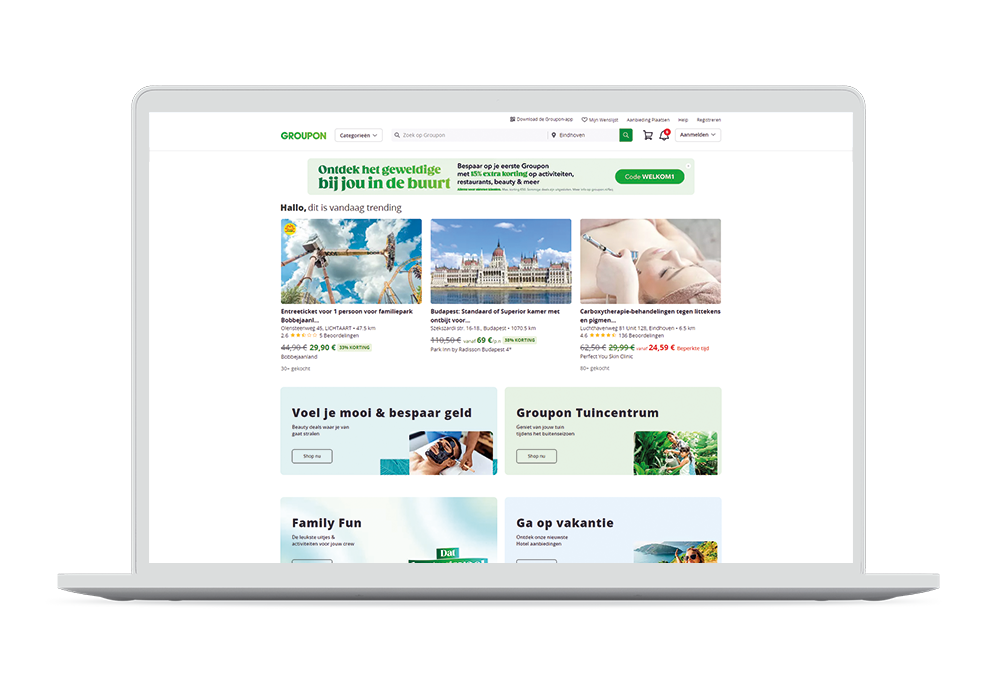Click the Perfect You Skin Clinic text

pyautogui.click(x=607, y=356)
